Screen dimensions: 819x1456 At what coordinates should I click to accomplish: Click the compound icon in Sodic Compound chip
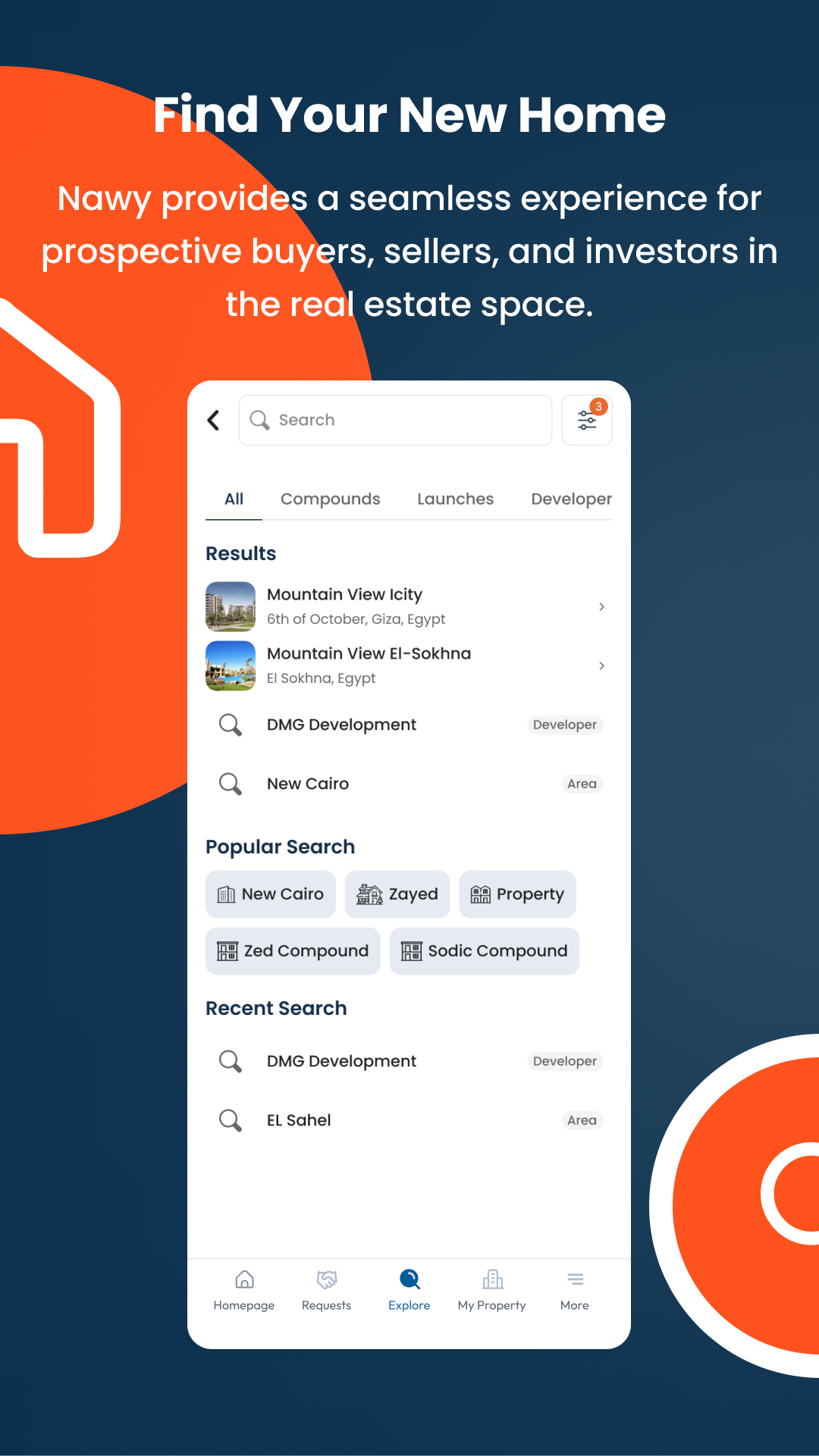[x=412, y=951]
